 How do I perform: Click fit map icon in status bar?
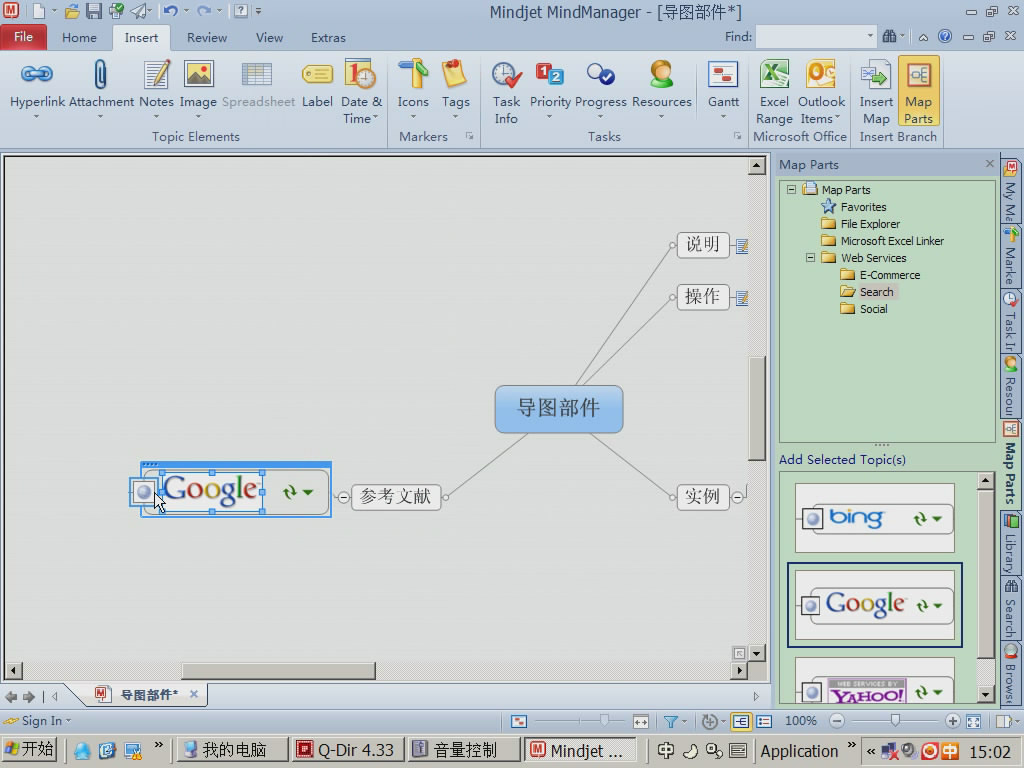pos(973,721)
